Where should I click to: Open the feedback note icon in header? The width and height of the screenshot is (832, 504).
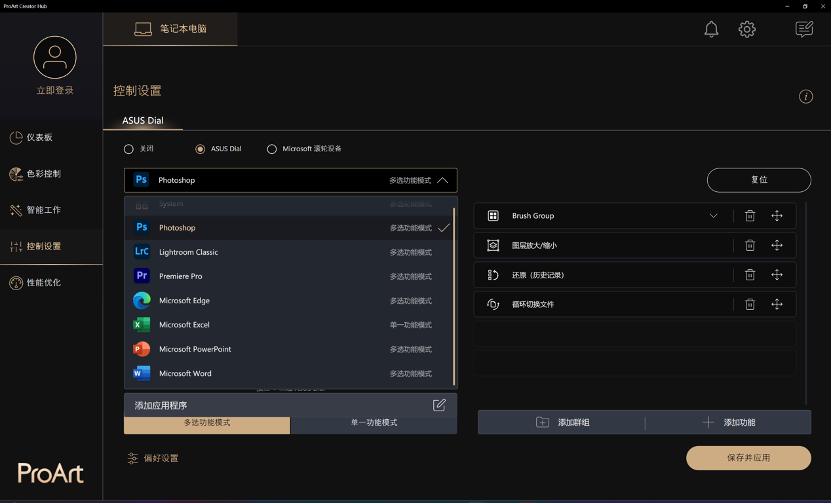tap(804, 29)
